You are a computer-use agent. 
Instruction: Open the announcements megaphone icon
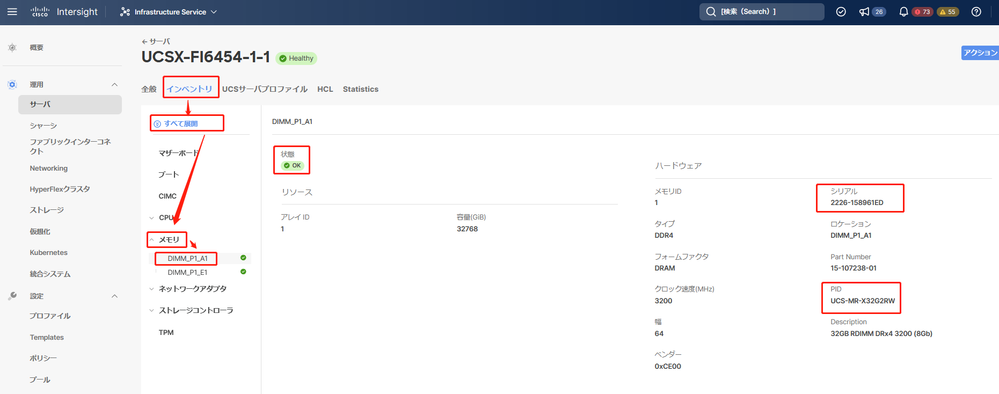pos(864,11)
